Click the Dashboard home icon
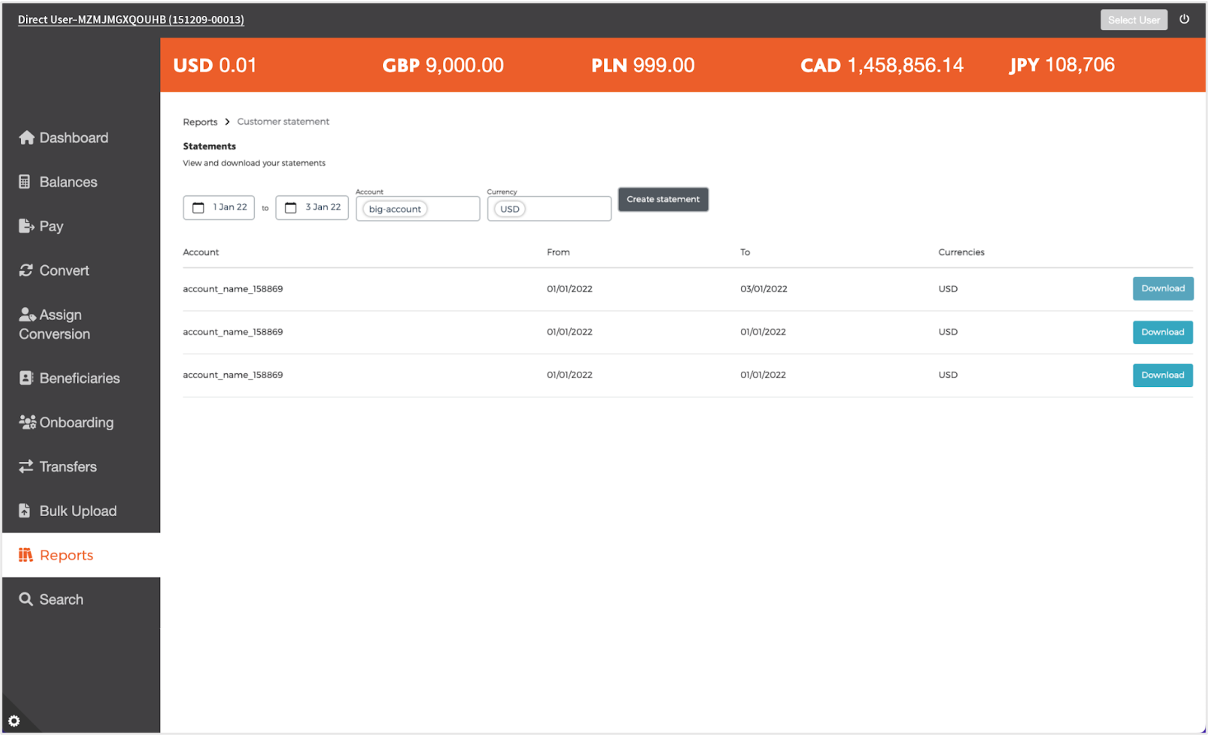Viewport: 1208px width, 736px height. (27, 138)
